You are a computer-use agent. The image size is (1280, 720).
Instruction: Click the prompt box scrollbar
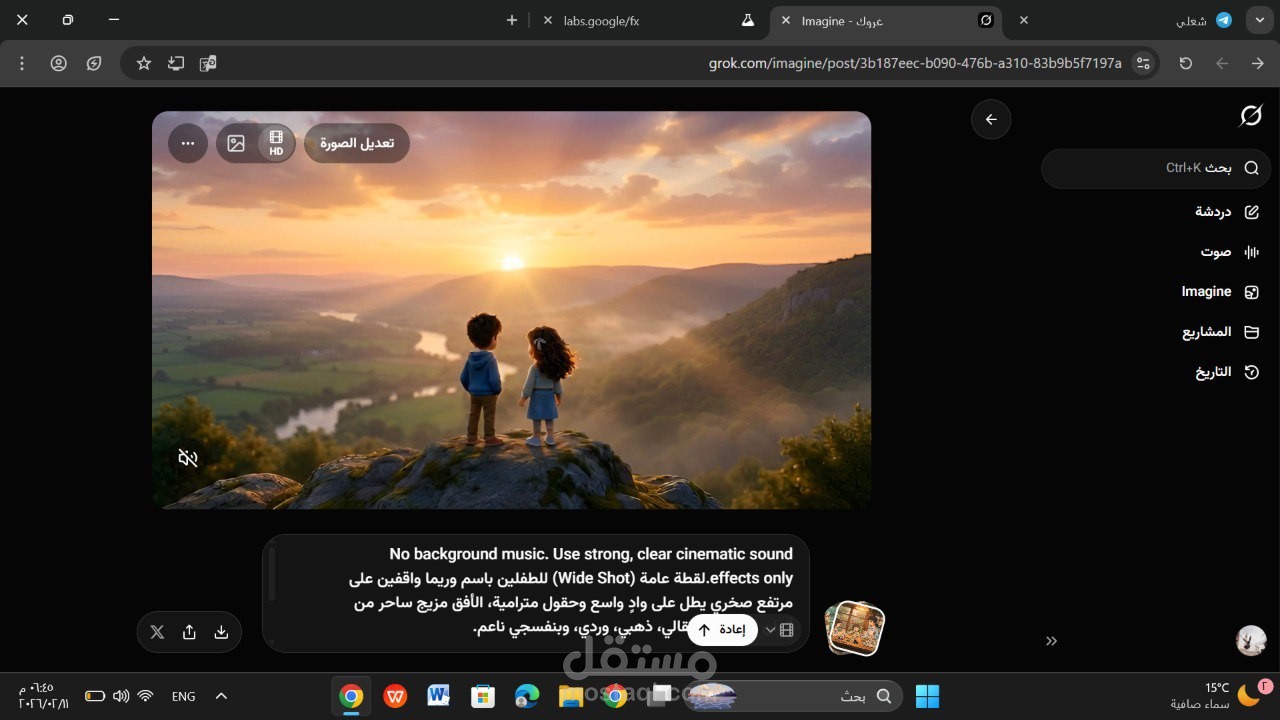click(271, 574)
